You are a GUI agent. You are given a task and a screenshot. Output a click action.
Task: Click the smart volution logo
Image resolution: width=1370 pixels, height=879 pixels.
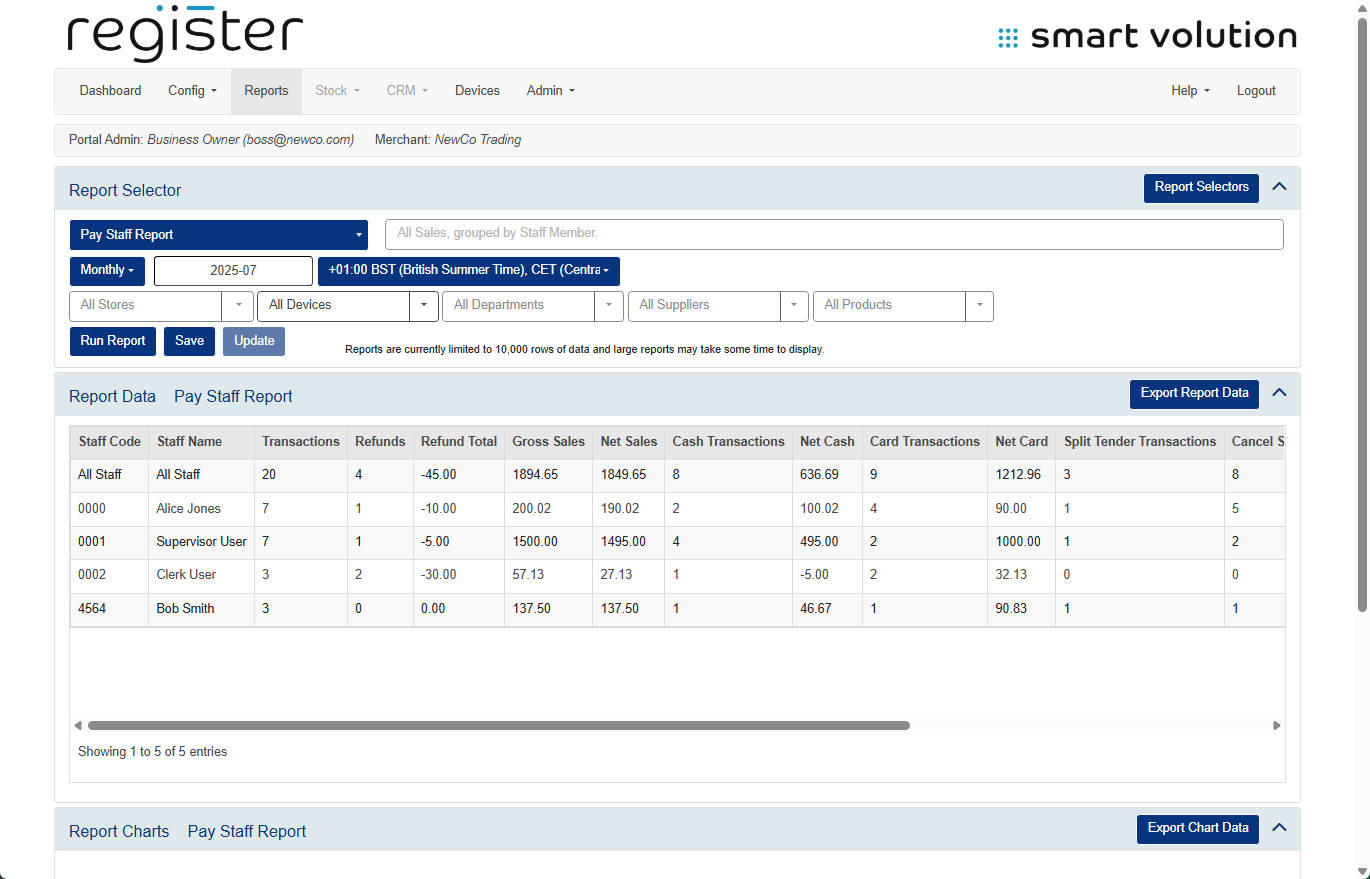pos(1148,37)
